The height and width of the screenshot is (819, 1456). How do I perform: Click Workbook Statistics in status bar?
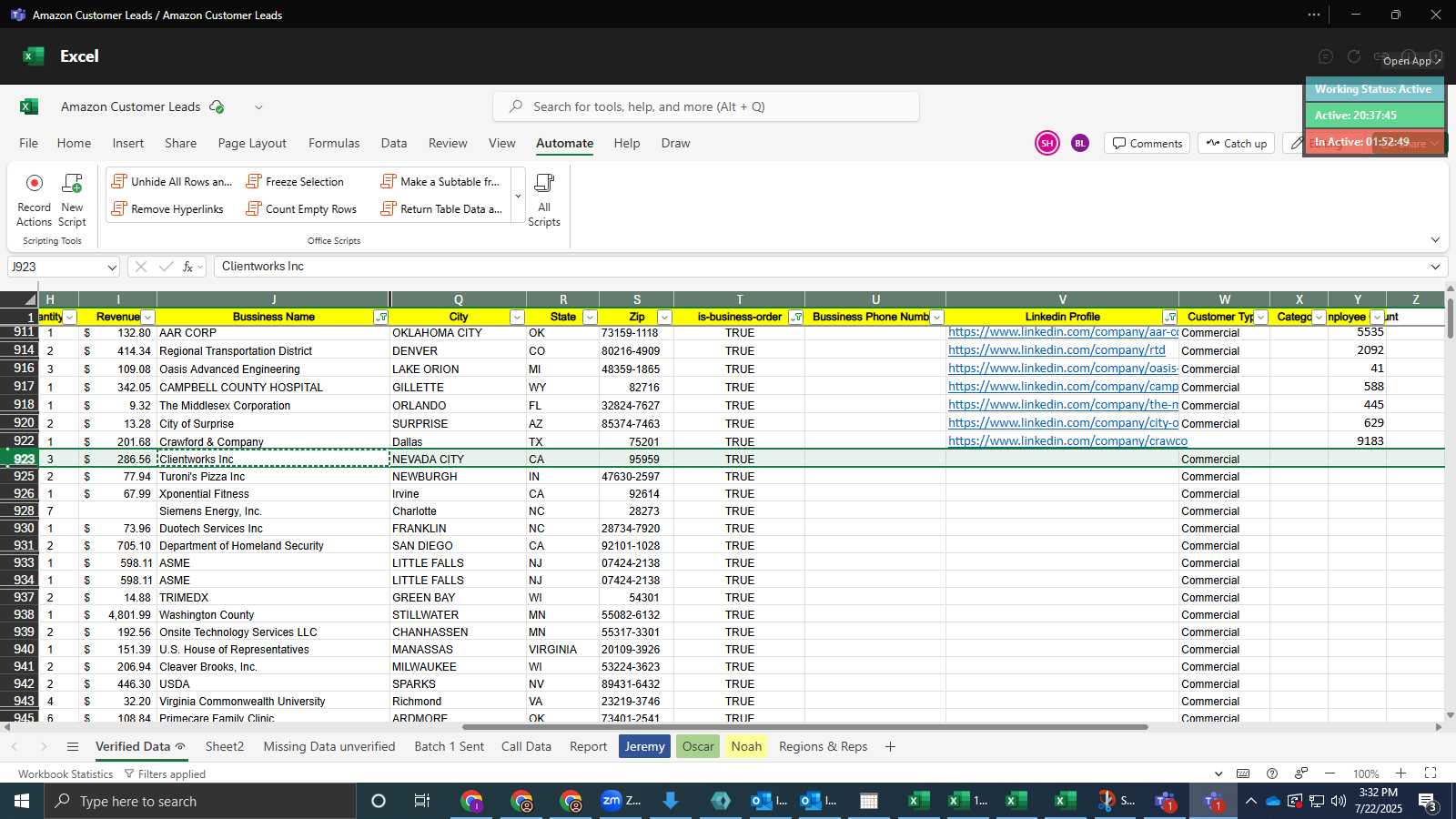66,774
